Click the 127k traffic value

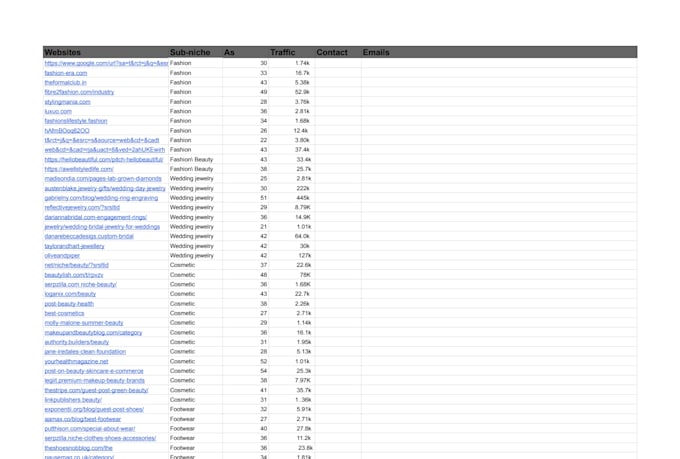click(305, 256)
